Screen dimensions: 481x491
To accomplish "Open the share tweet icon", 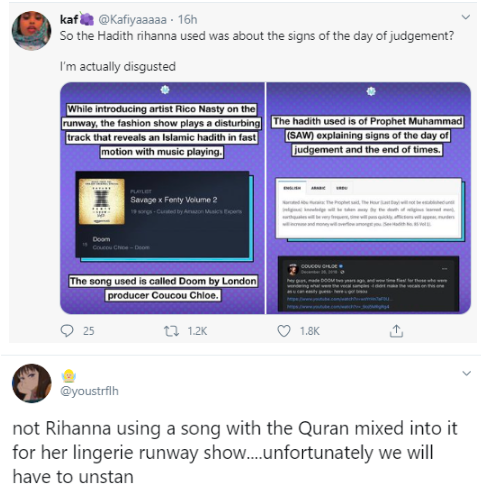I will (396, 331).
